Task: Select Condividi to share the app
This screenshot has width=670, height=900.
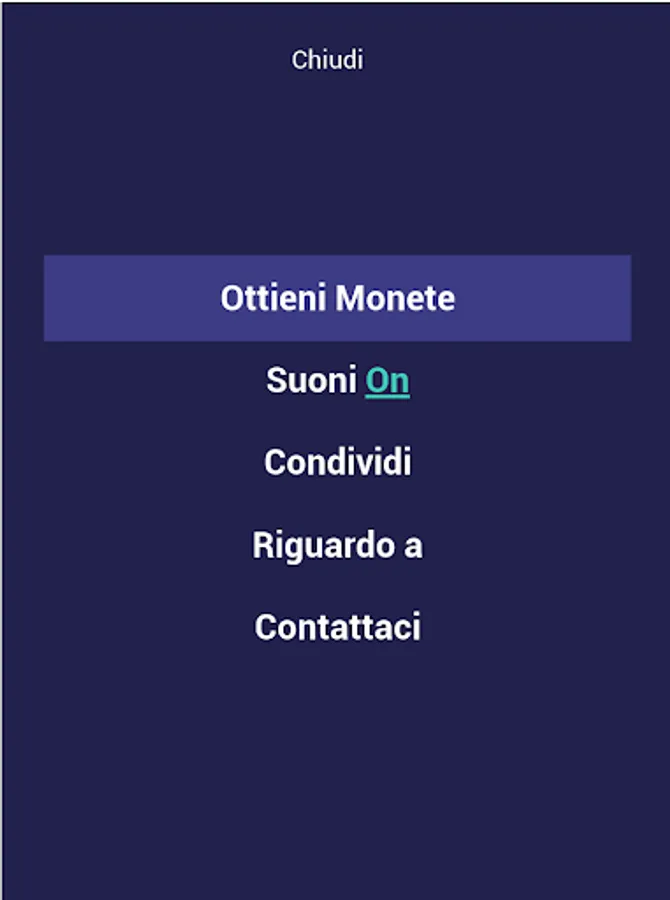Action: 337,463
